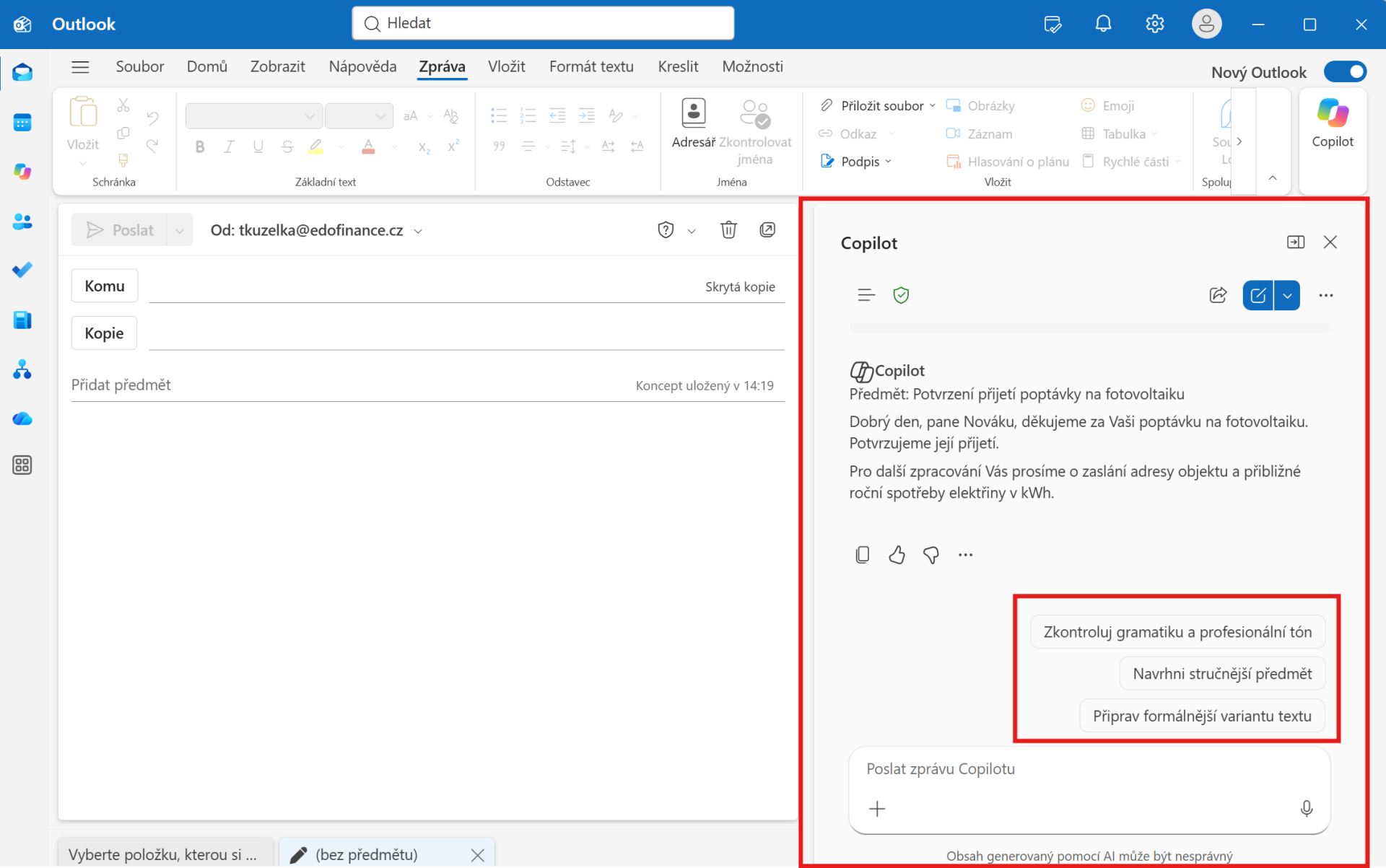
Task: Open the To Do checkmark icon
Action: (x=22, y=270)
